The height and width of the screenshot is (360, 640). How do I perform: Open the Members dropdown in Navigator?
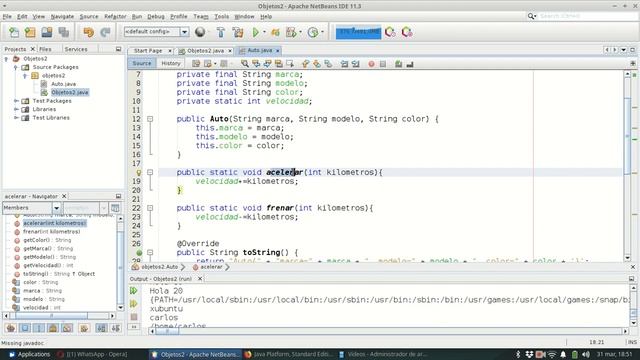(x=56, y=208)
